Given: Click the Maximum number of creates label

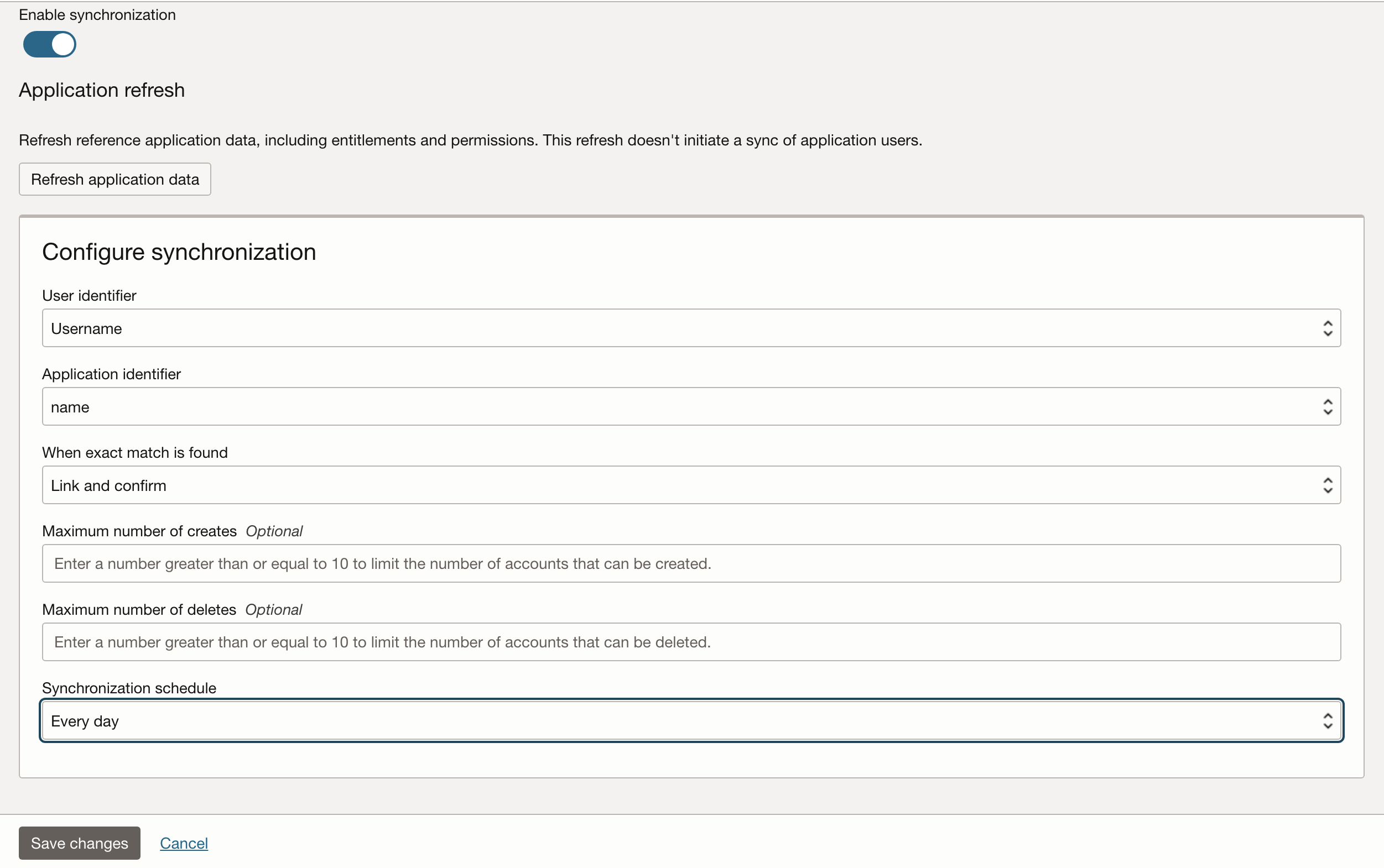Looking at the screenshot, I should [x=139, y=531].
